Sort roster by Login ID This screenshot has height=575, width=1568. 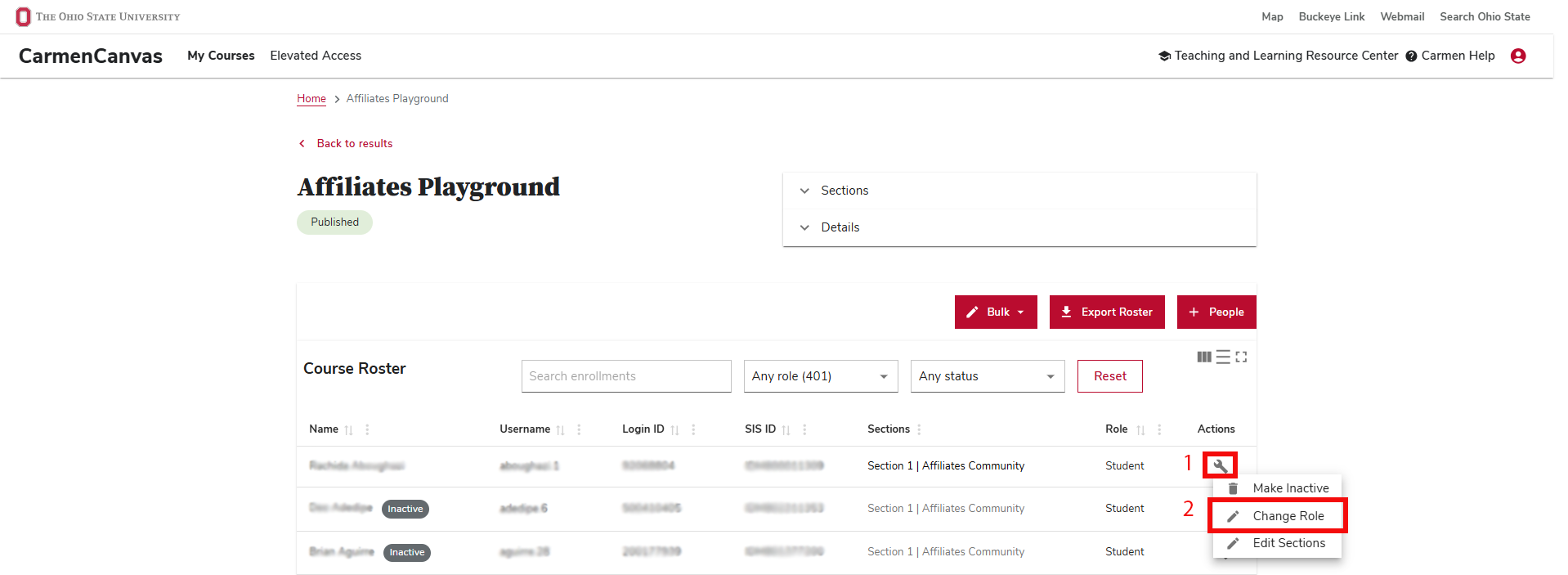pyautogui.click(x=674, y=430)
